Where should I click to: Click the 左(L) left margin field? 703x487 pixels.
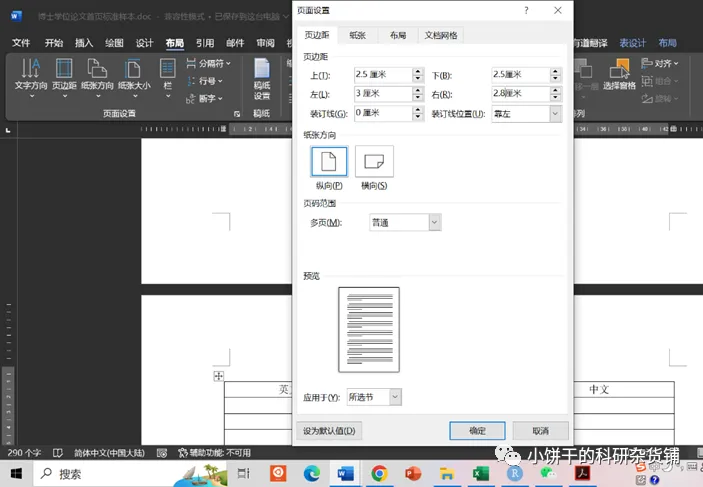click(383, 94)
